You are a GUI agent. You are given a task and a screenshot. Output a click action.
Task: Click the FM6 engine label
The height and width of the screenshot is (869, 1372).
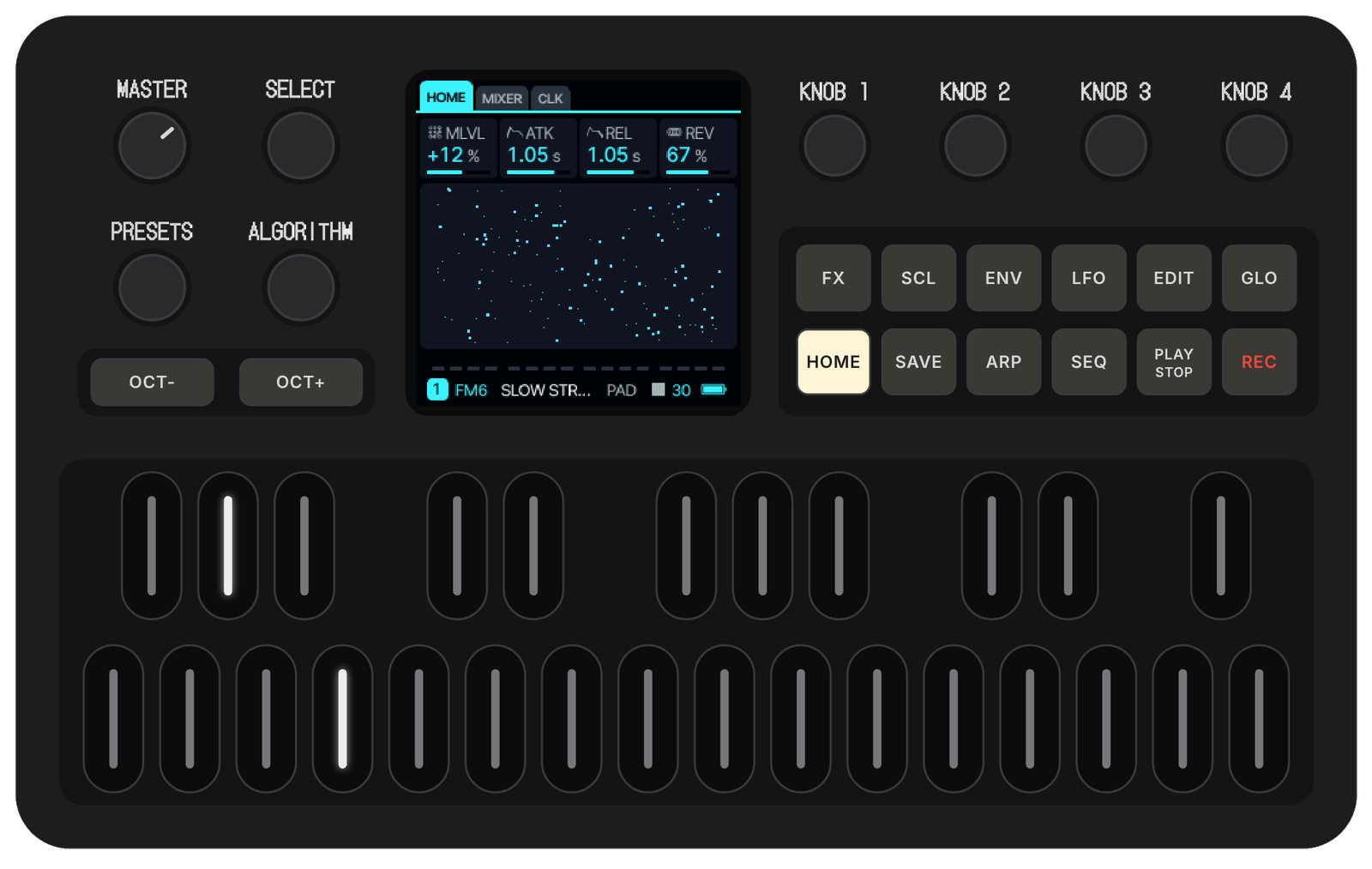471,390
